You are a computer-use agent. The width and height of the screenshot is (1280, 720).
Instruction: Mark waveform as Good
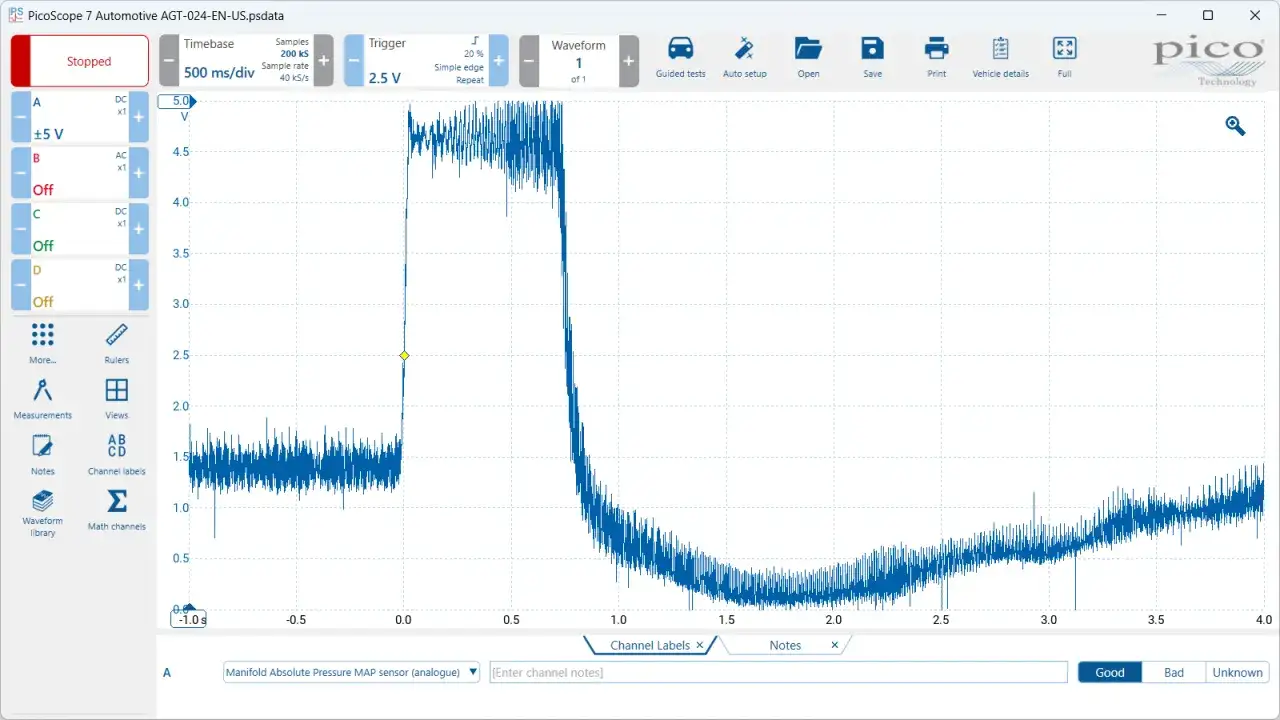1109,672
